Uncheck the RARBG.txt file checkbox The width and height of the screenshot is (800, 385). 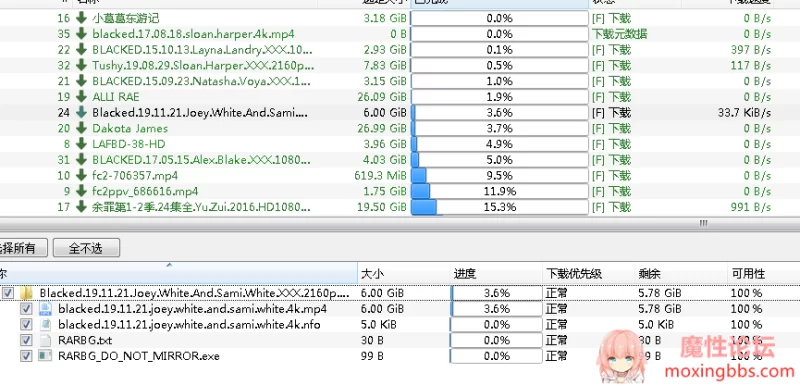click(x=26, y=340)
